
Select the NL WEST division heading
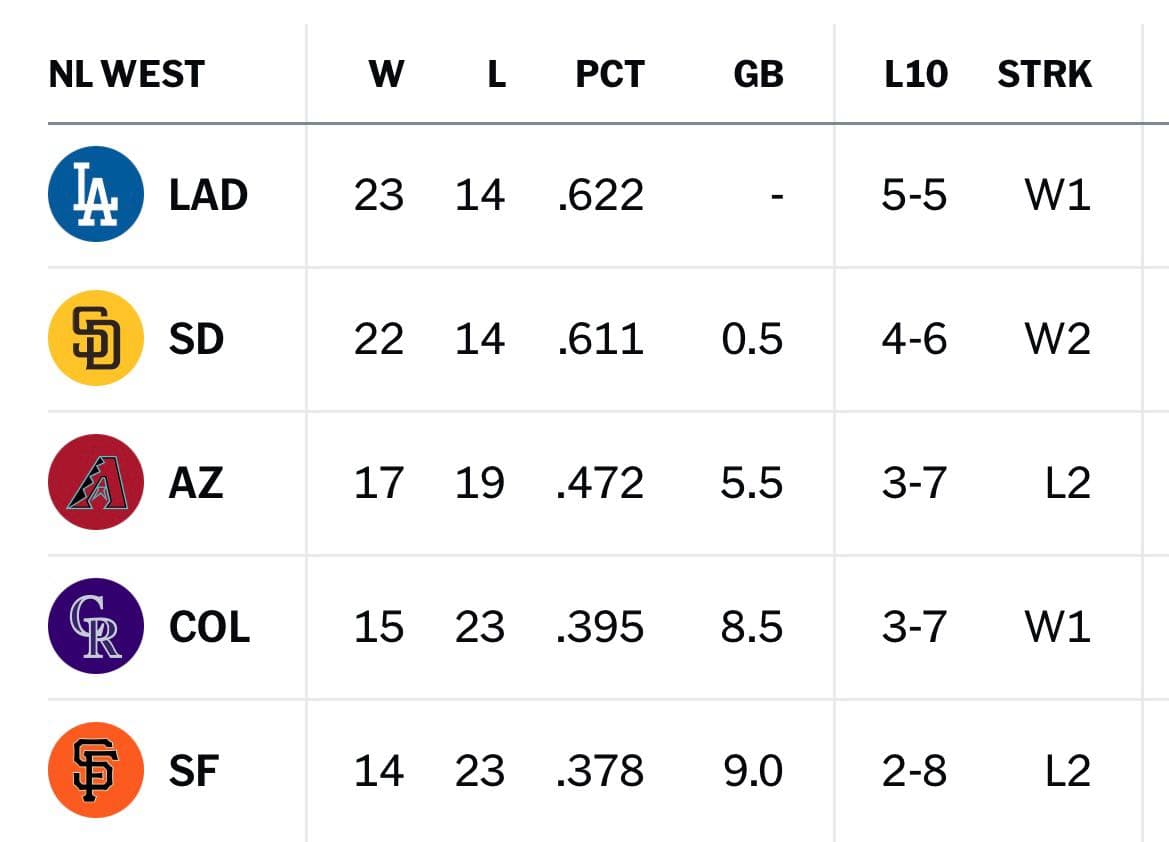pyautogui.click(x=126, y=74)
